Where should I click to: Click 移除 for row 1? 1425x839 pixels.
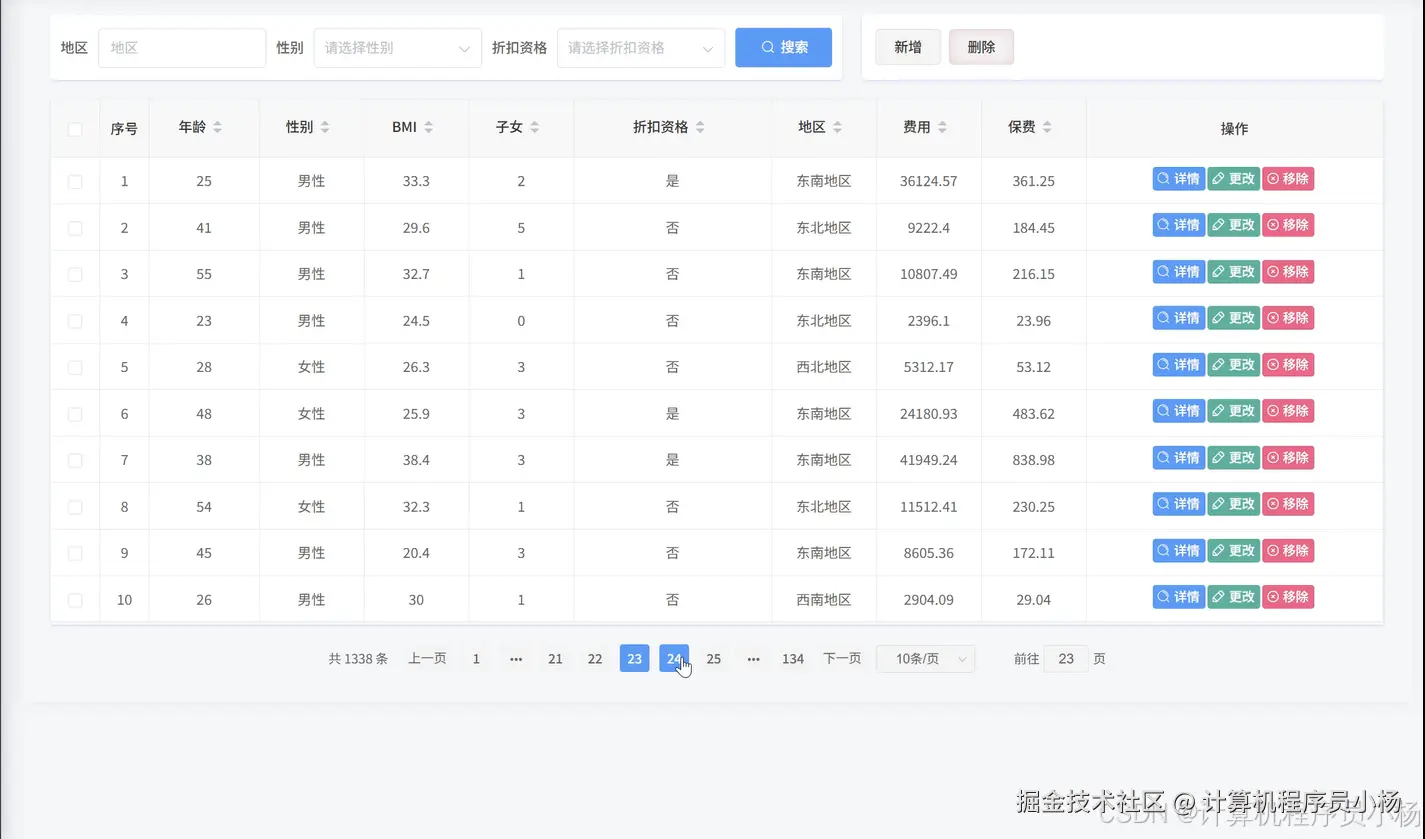pos(1288,179)
